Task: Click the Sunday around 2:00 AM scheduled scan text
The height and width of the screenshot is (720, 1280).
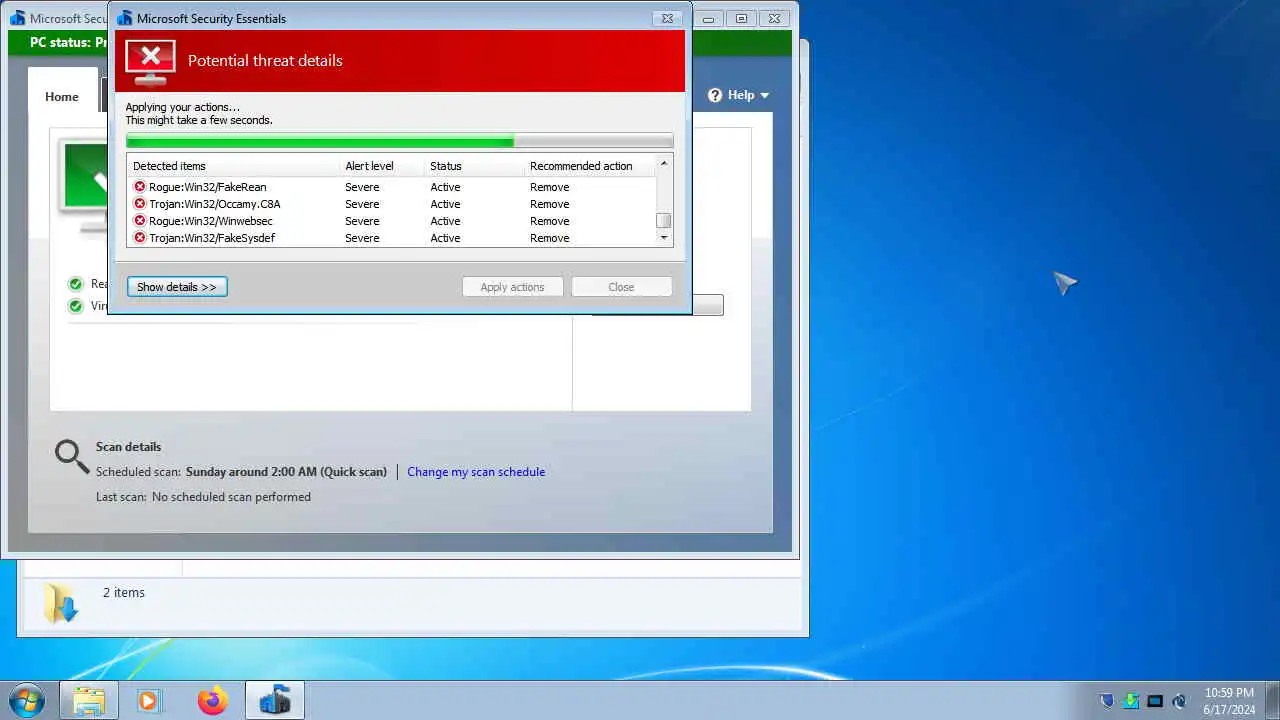Action: 286,472
